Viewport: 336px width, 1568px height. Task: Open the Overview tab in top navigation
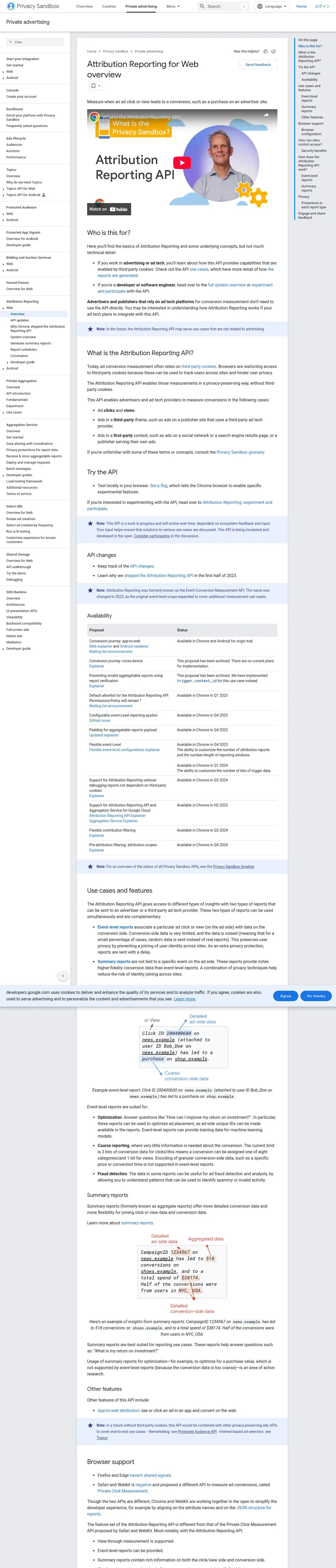point(84,6)
